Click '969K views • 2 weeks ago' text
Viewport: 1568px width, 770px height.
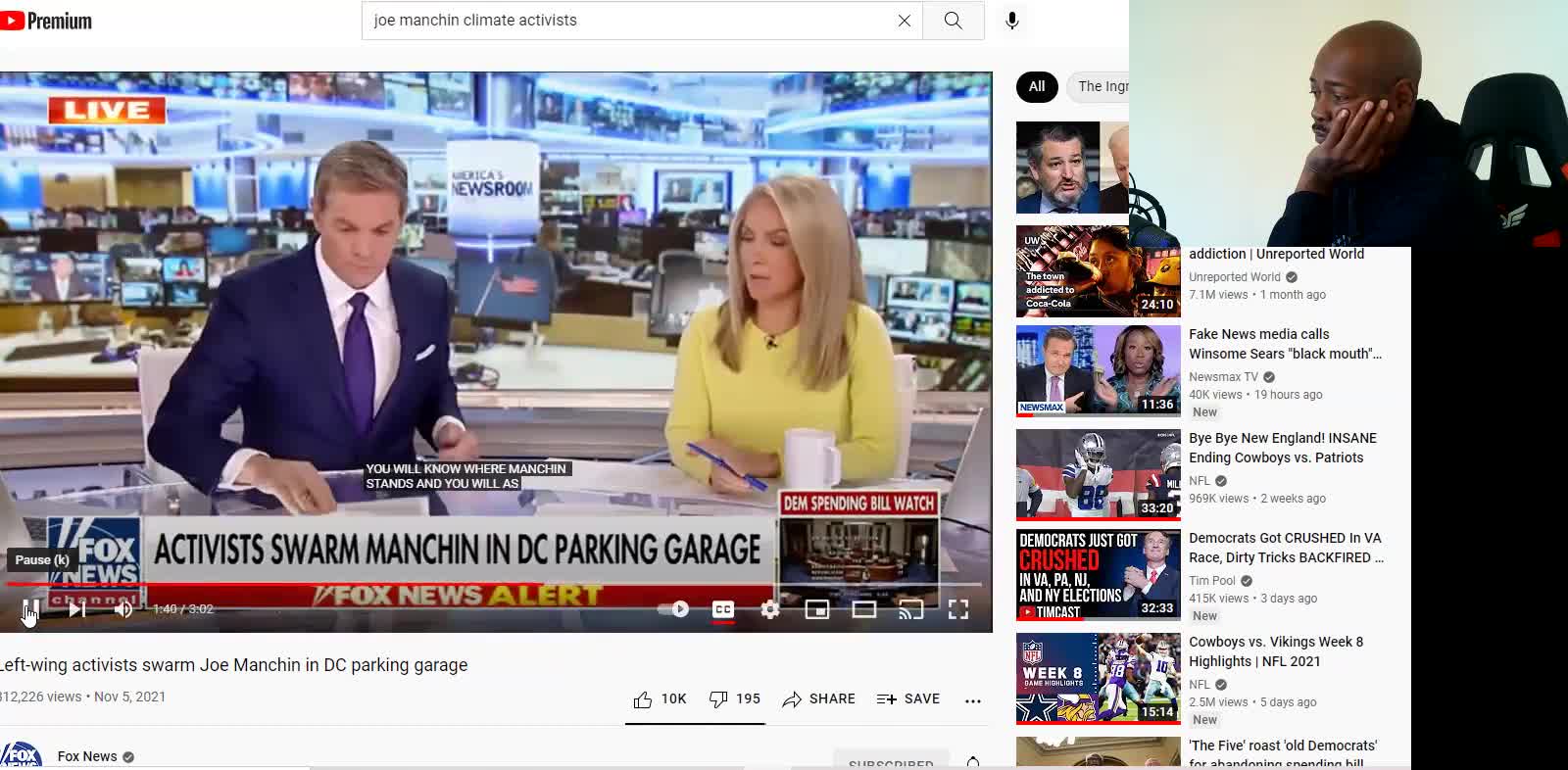[1257, 499]
